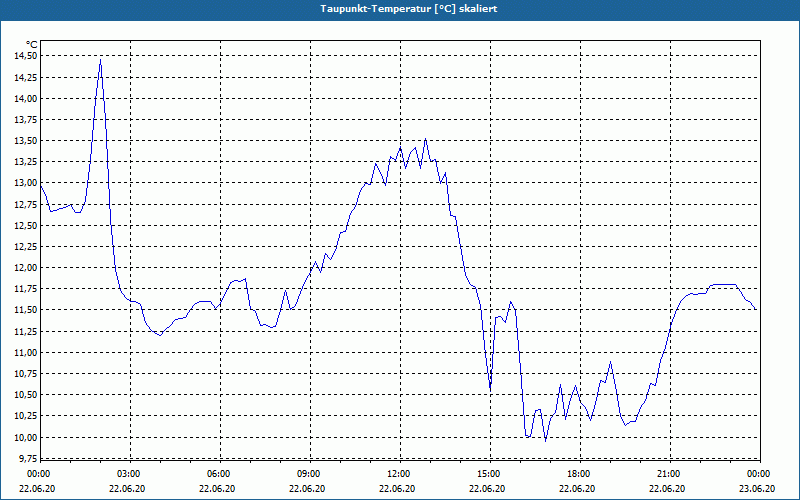The width and height of the screenshot is (800, 500).
Task: Select the 18:00 time label
Action: (578, 474)
